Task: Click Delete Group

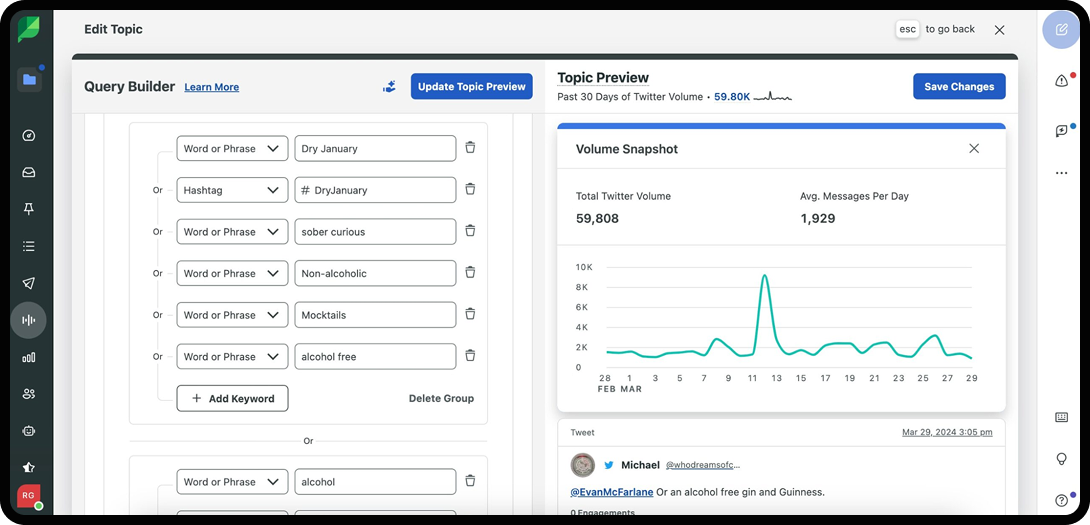Action: pyautogui.click(x=441, y=398)
